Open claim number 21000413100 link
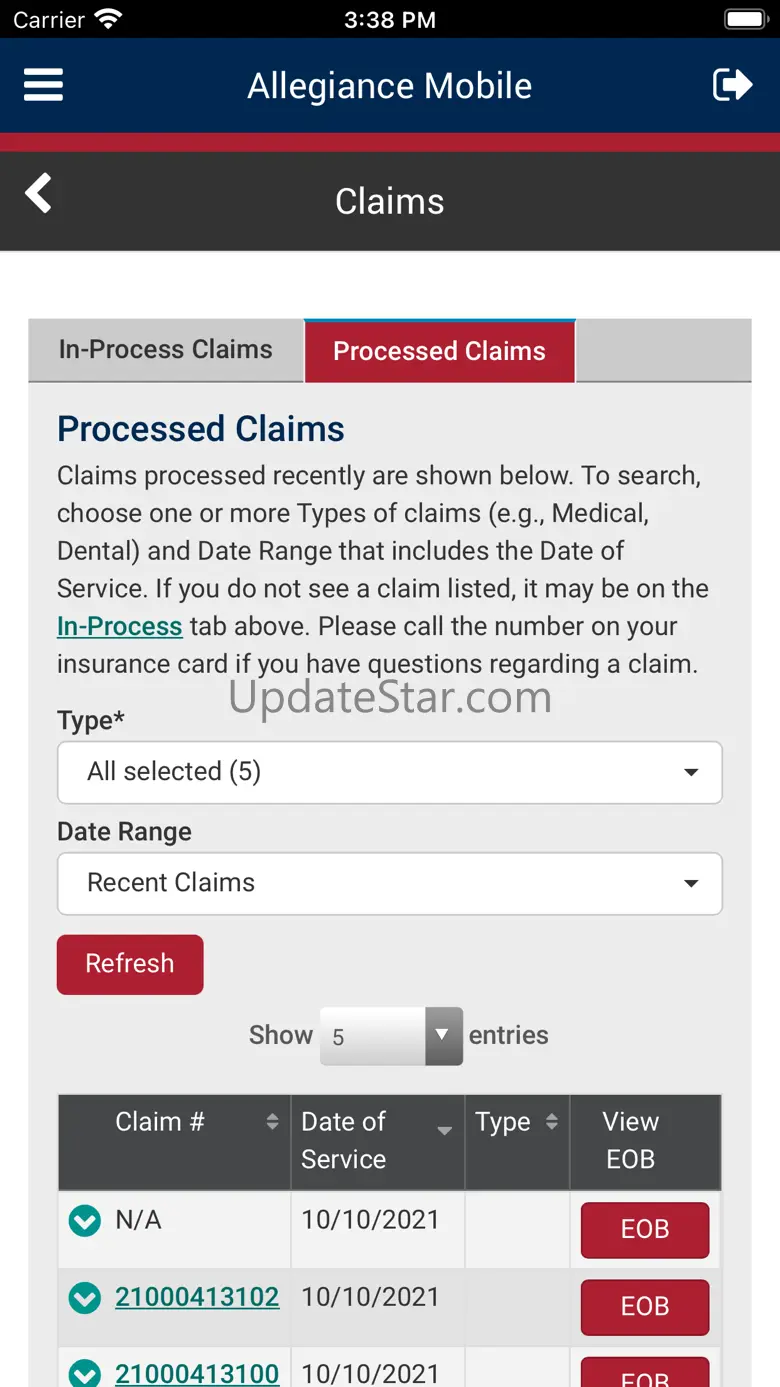The width and height of the screenshot is (780, 1387). click(197, 1373)
